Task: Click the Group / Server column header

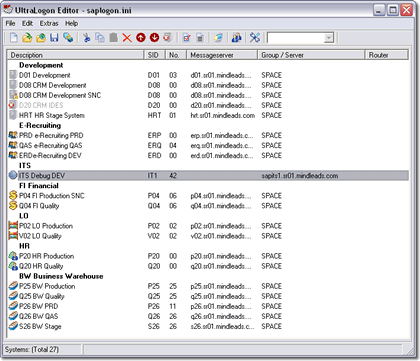Action: [311, 55]
